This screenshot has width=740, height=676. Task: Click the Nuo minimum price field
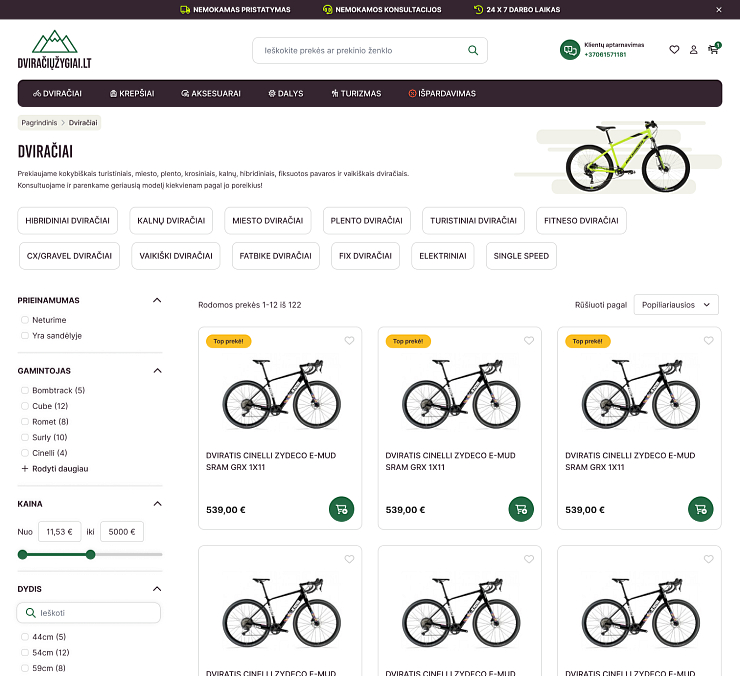[59, 532]
